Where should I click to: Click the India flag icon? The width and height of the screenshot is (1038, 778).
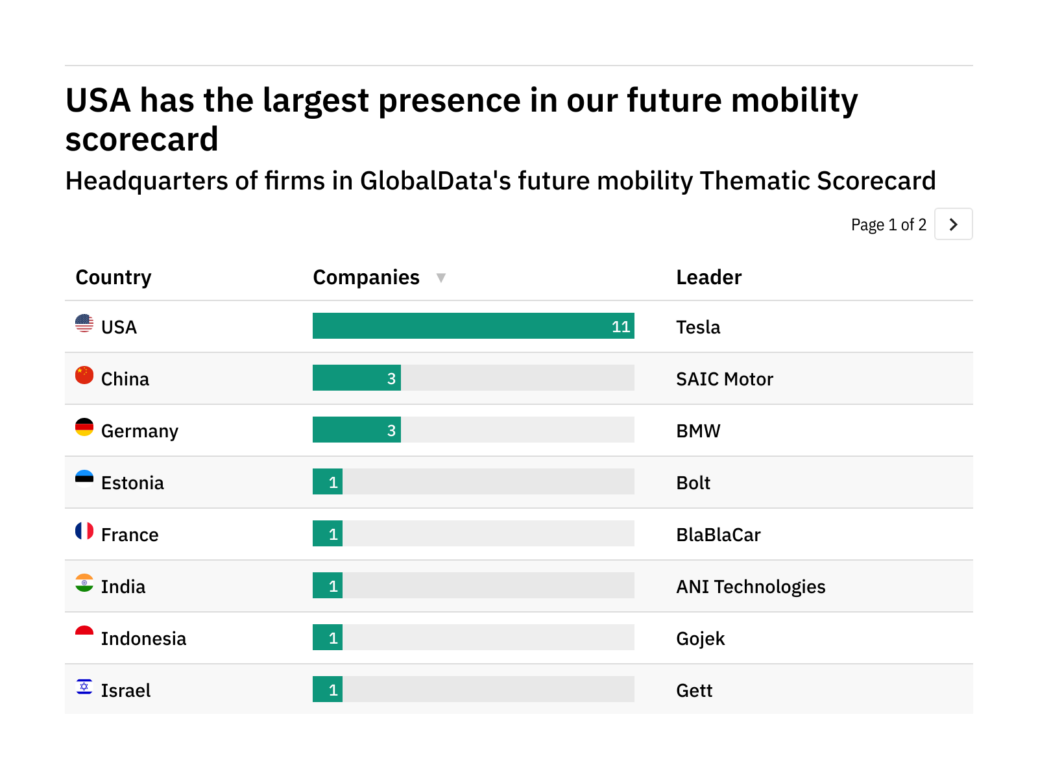(x=84, y=584)
